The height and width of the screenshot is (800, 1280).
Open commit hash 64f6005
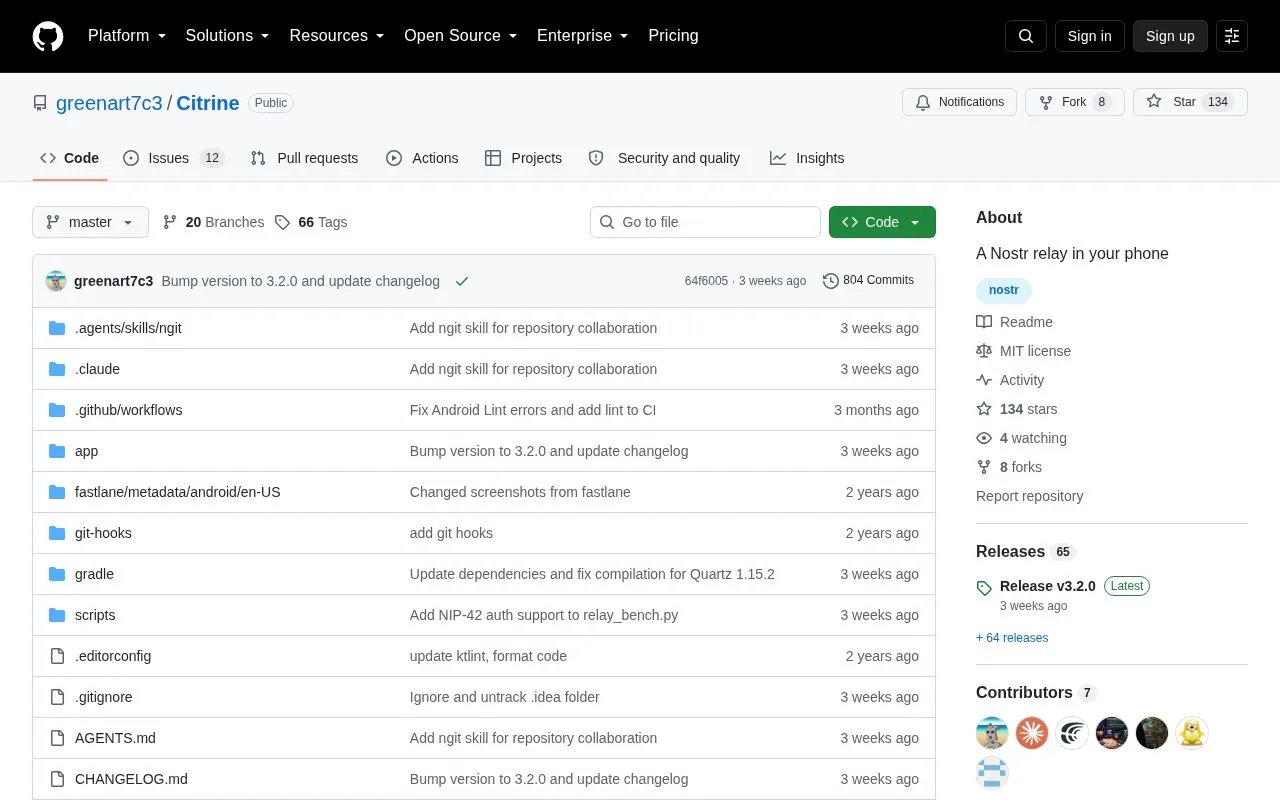coord(706,281)
